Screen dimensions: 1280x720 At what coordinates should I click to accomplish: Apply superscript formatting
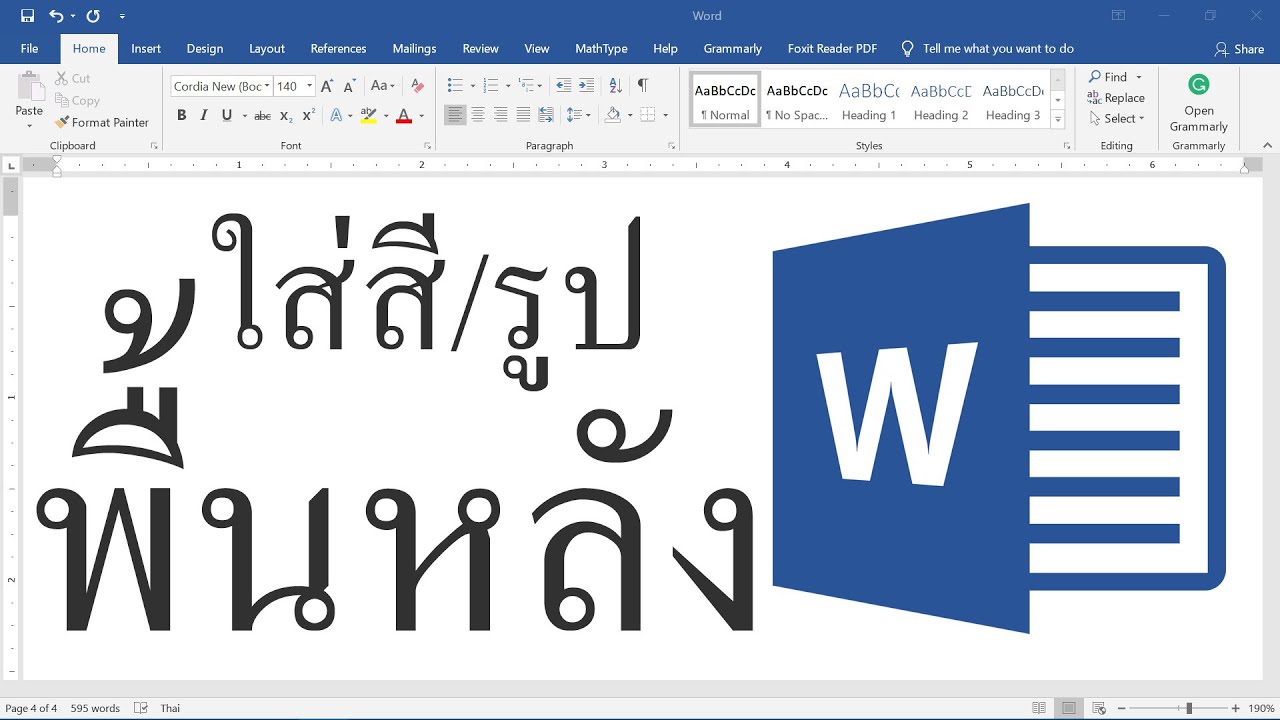[x=309, y=116]
